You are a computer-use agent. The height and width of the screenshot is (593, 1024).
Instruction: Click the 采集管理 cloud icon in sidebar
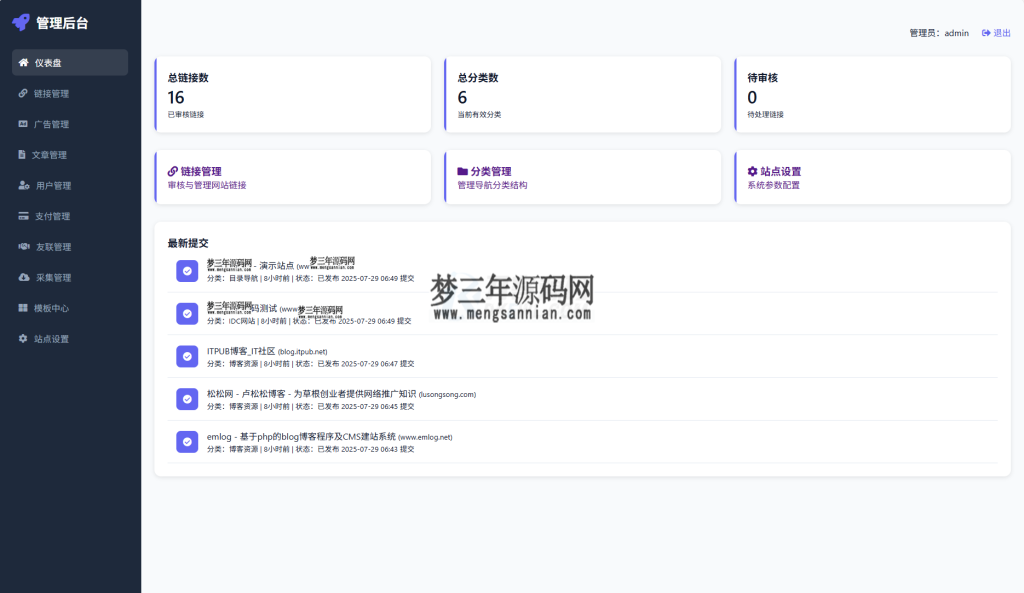click(x=21, y=277)
